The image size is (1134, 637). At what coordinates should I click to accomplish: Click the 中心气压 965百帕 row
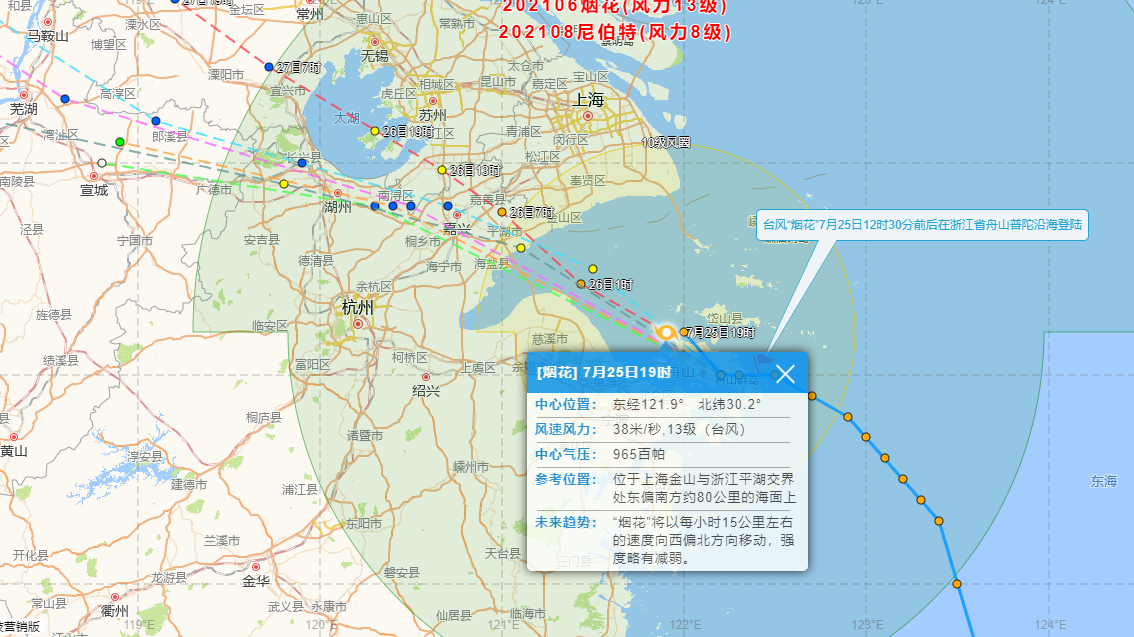click(x=662, y=454)
